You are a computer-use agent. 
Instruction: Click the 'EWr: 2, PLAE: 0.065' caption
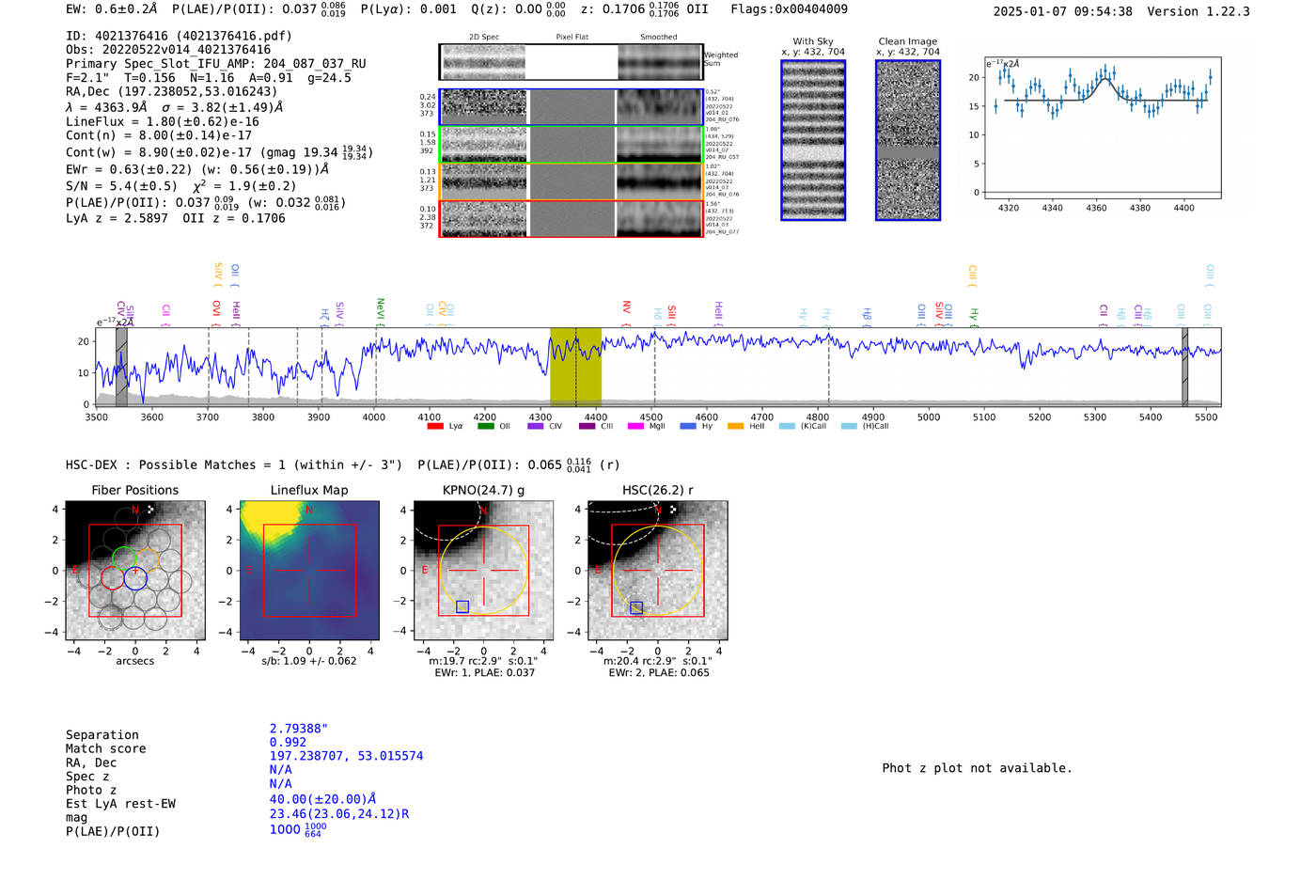[659, 673]
